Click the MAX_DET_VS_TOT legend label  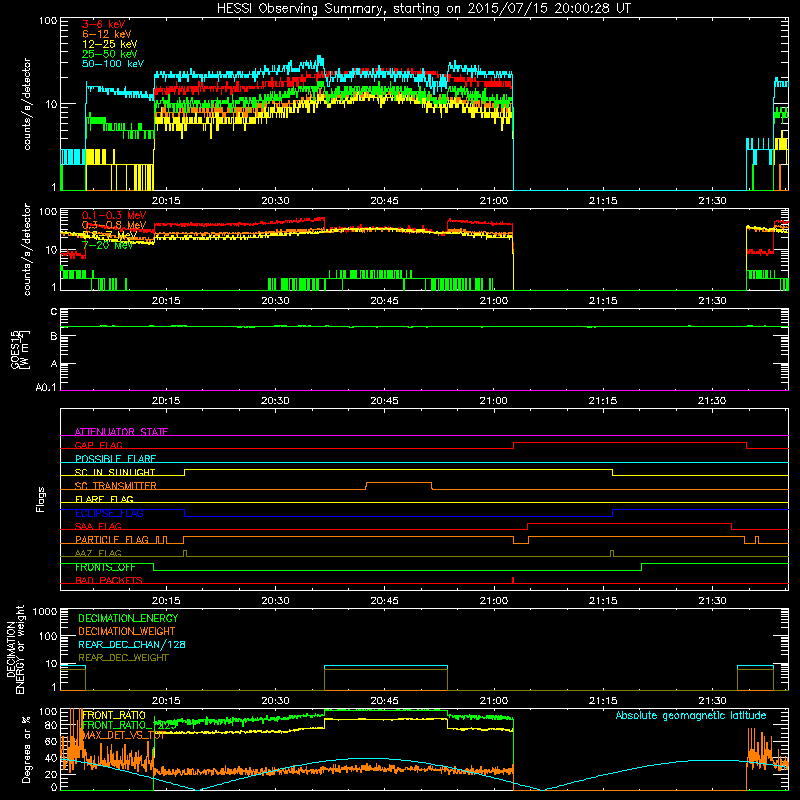tap(123, 735)
